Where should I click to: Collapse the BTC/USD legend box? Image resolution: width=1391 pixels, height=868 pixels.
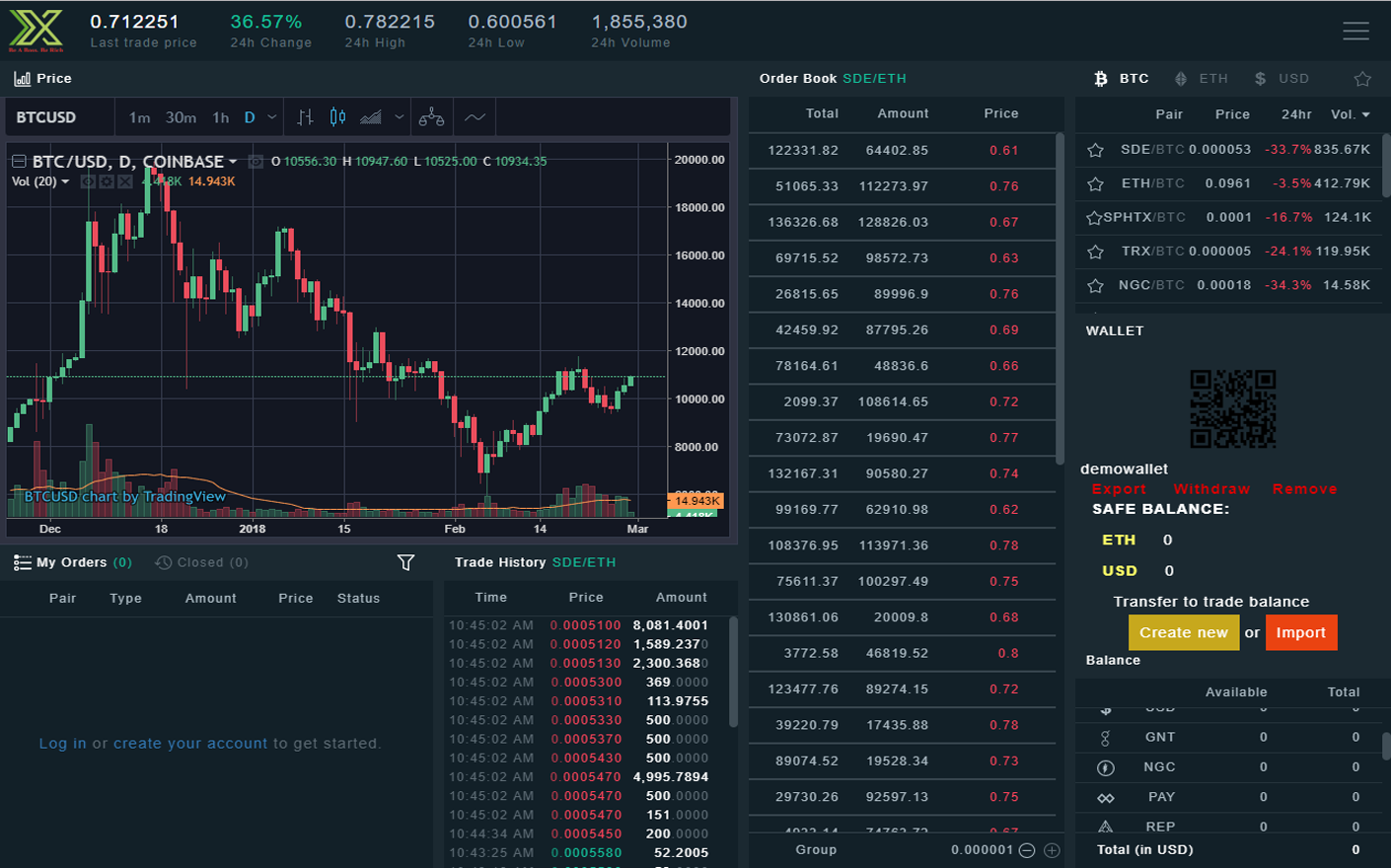click(x=19, y=161)
